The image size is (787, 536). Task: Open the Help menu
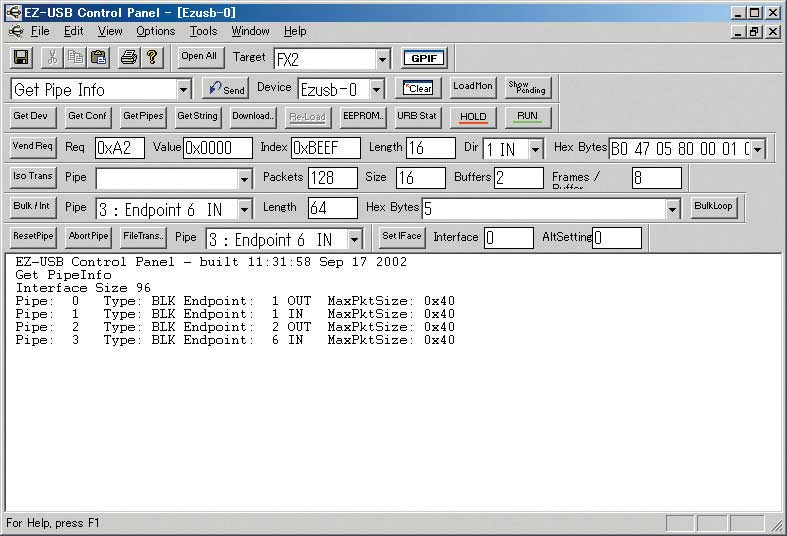click(x=295, y=31)
